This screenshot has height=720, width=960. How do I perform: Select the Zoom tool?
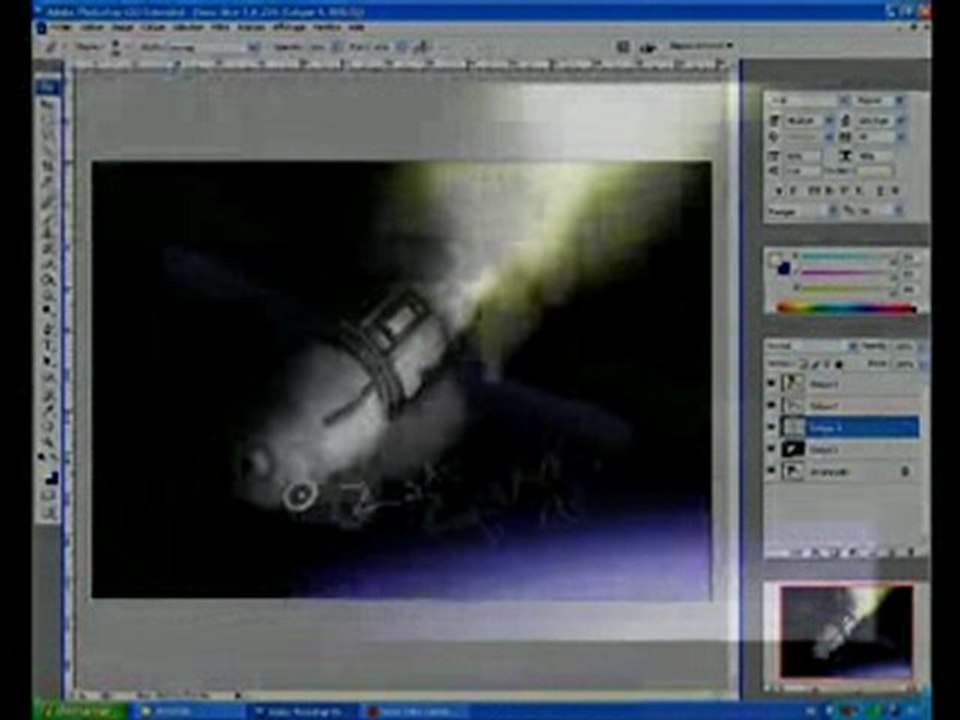[48, 441]
